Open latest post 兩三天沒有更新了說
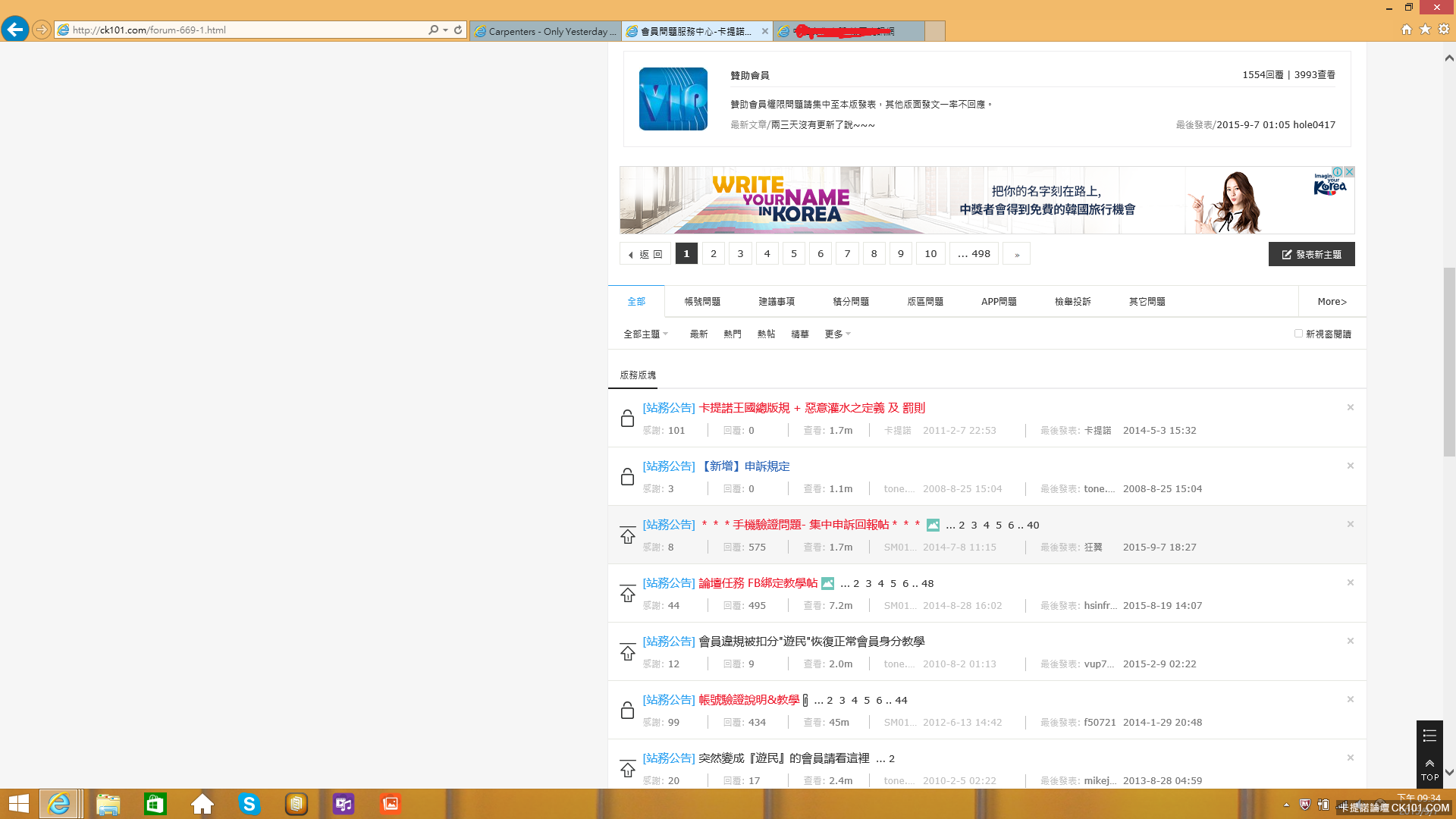 [x=823, y=125]
